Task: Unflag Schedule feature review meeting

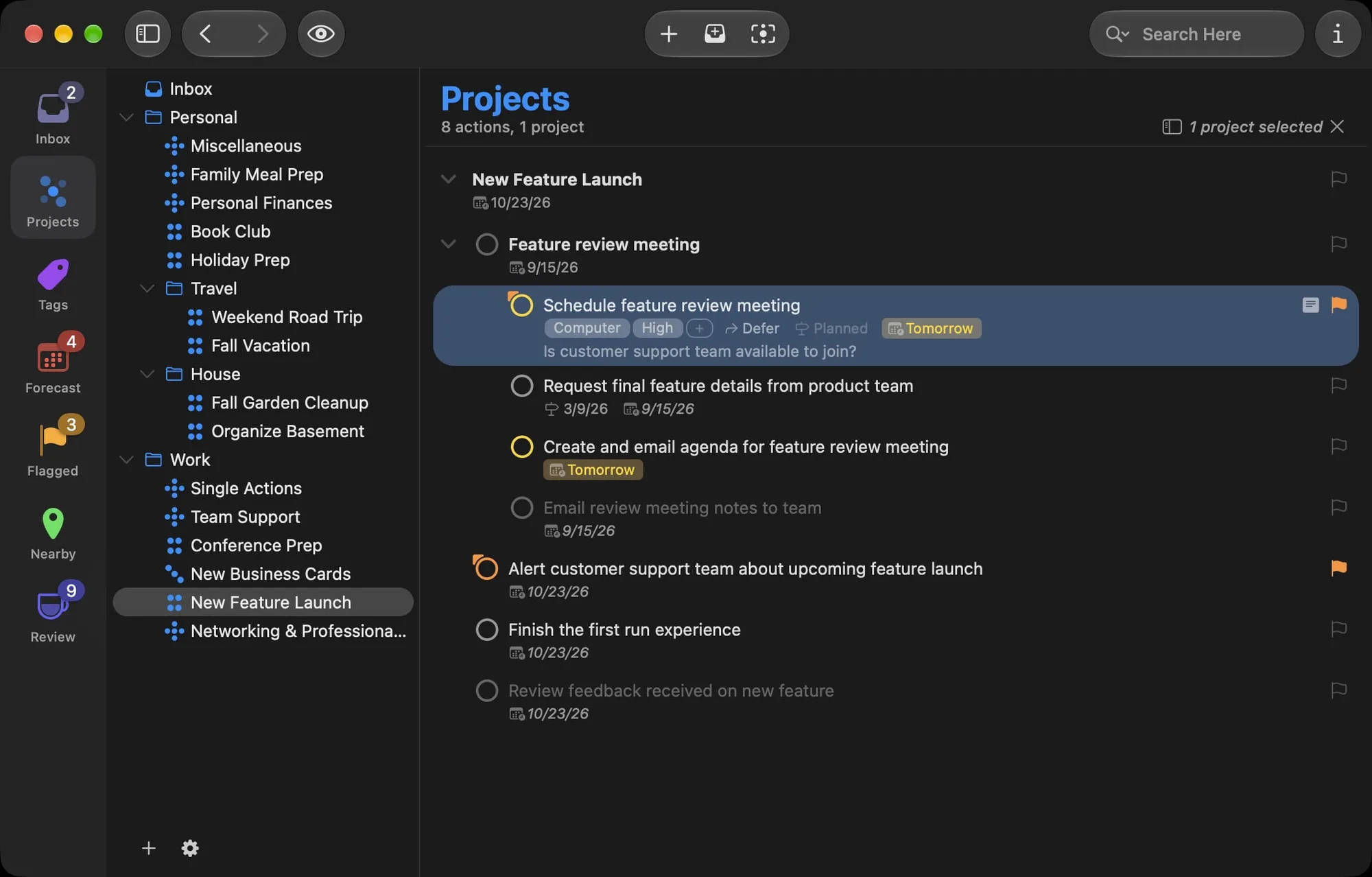Action: click(1338, 305)
